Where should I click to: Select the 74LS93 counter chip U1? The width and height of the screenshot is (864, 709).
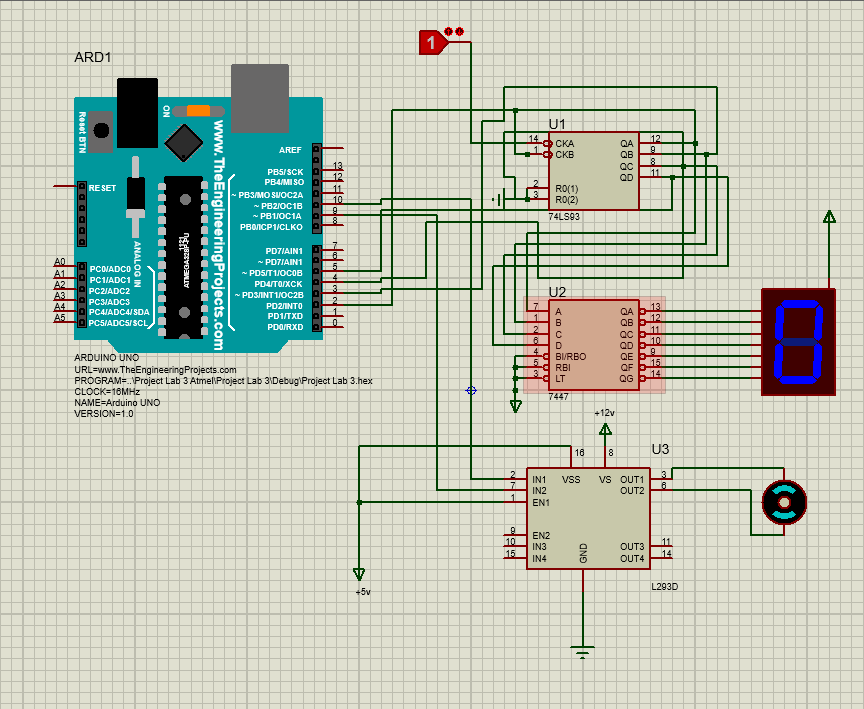tap(594, 171)
